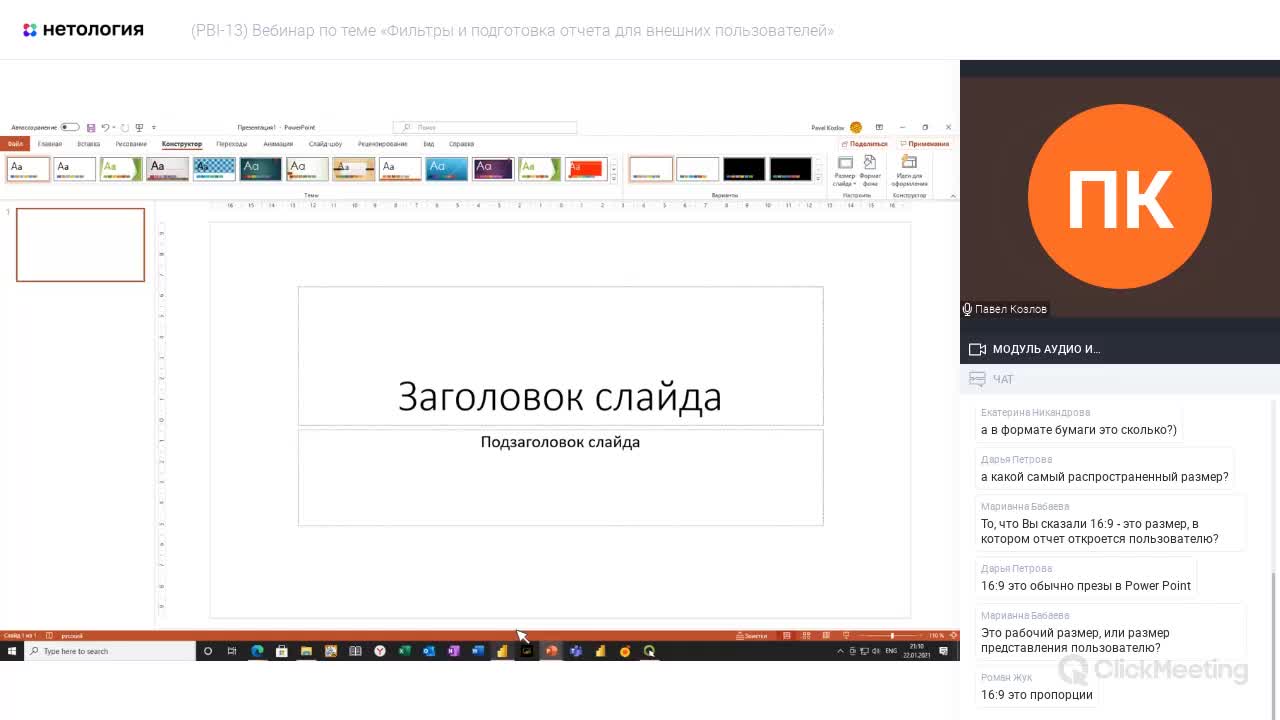Switch to the Слайд-шоу tab

tap(325, 144)
